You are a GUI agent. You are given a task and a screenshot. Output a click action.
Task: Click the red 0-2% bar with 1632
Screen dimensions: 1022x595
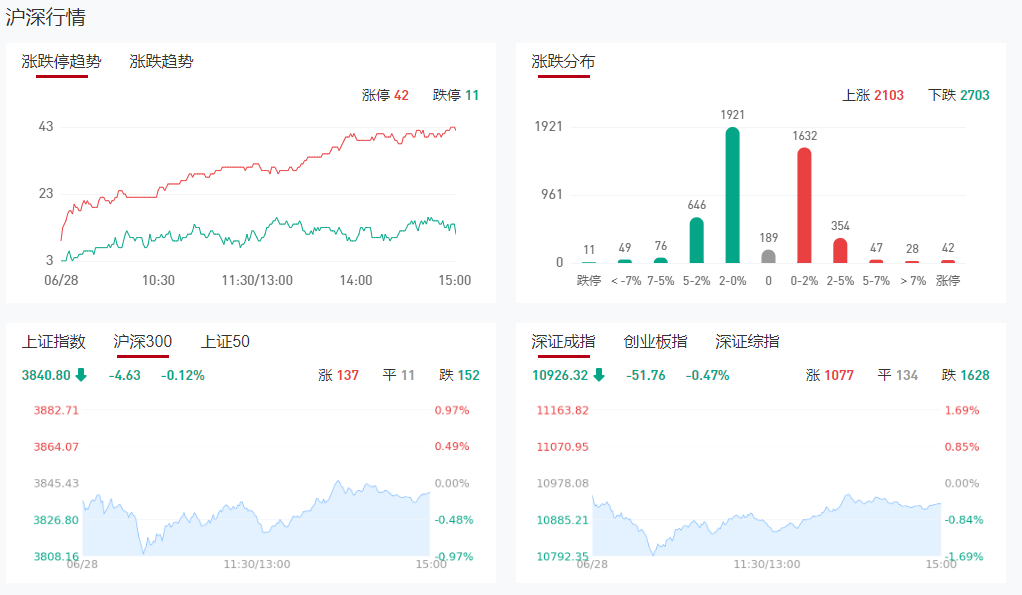pyautogui.click(x=804, y=205)
